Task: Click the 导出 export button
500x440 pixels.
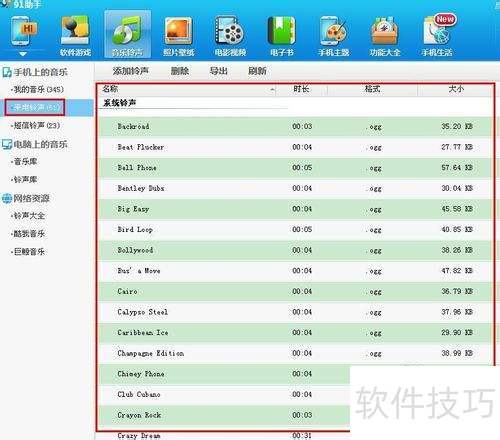Action: pyautogui.click(x=219, y=71)
